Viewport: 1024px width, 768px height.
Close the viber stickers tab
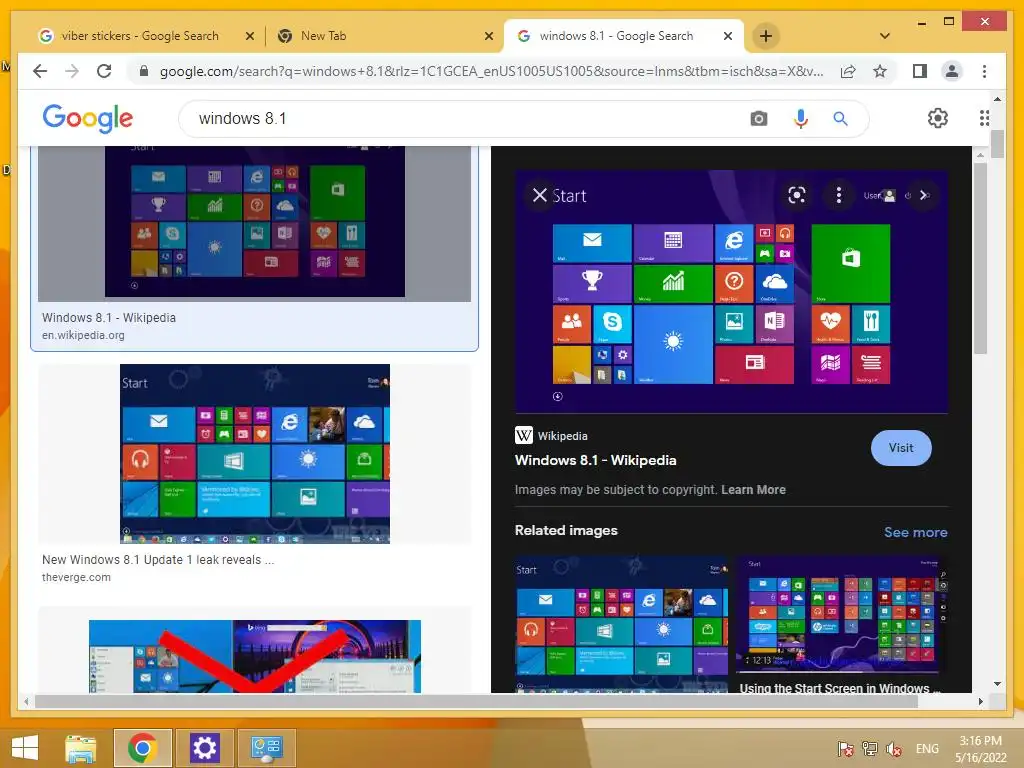click(x=249, y=37)
